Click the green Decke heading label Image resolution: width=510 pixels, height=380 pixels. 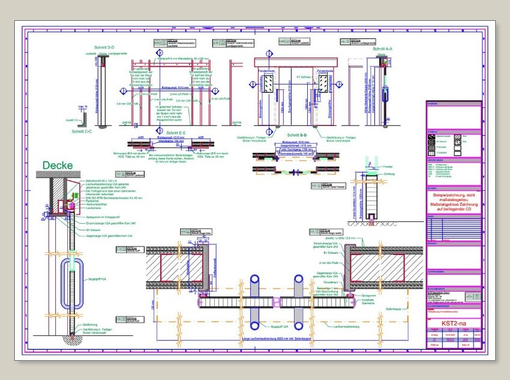coord(57,165)
